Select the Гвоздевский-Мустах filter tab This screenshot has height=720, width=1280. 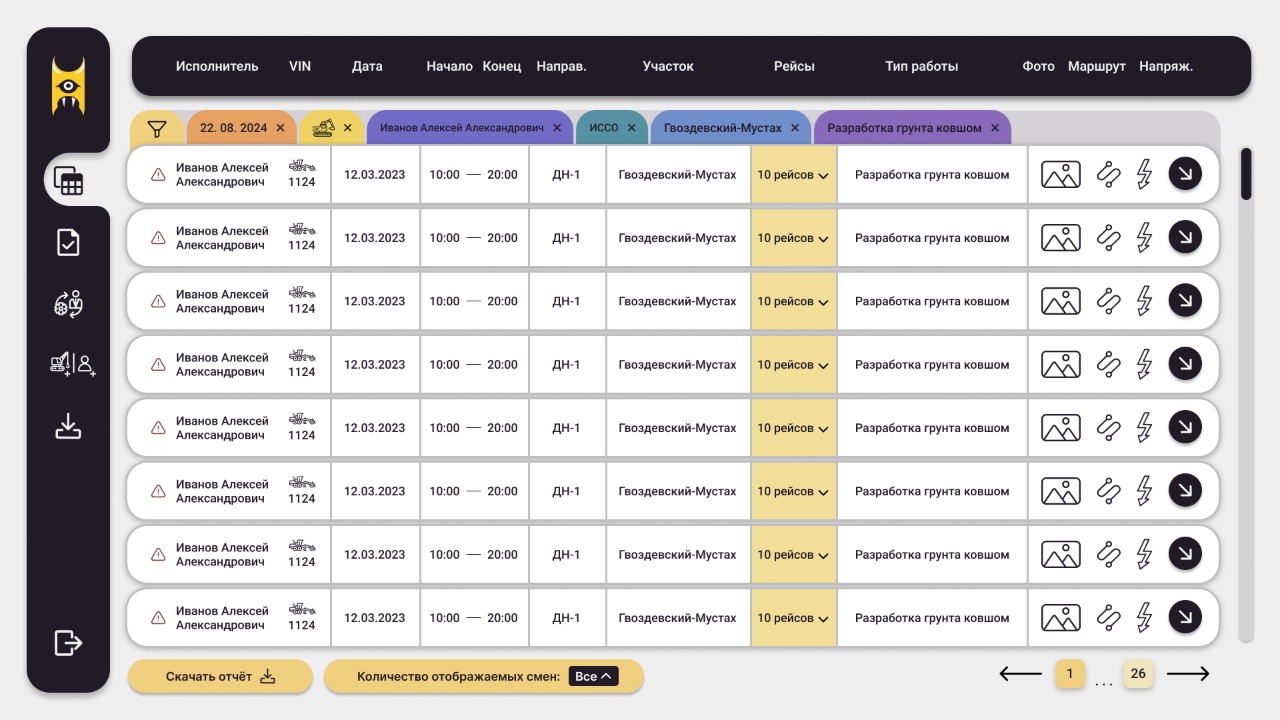[x=731, y=128]
